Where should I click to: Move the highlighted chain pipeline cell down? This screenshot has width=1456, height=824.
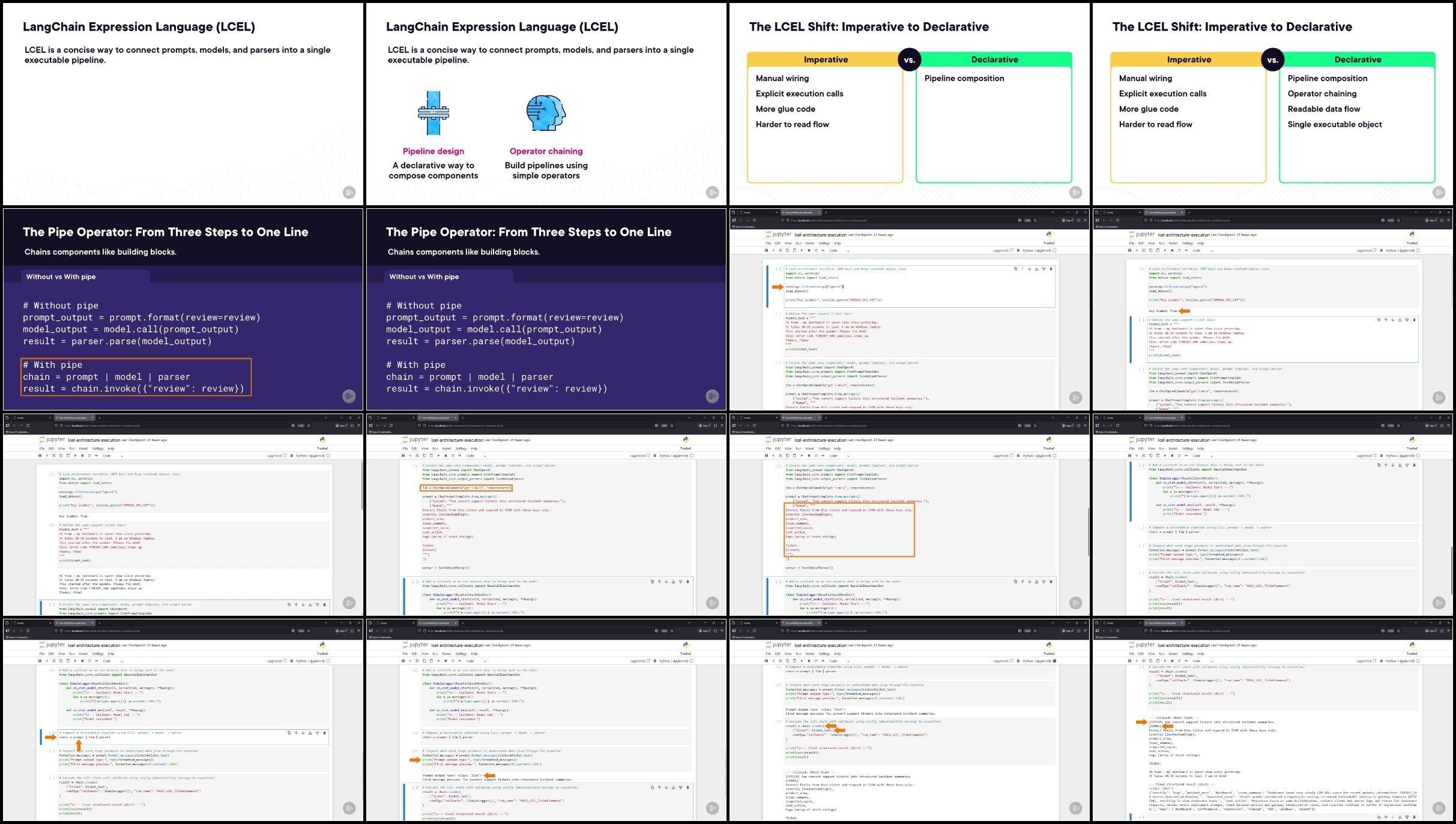[x=303, y=733]
